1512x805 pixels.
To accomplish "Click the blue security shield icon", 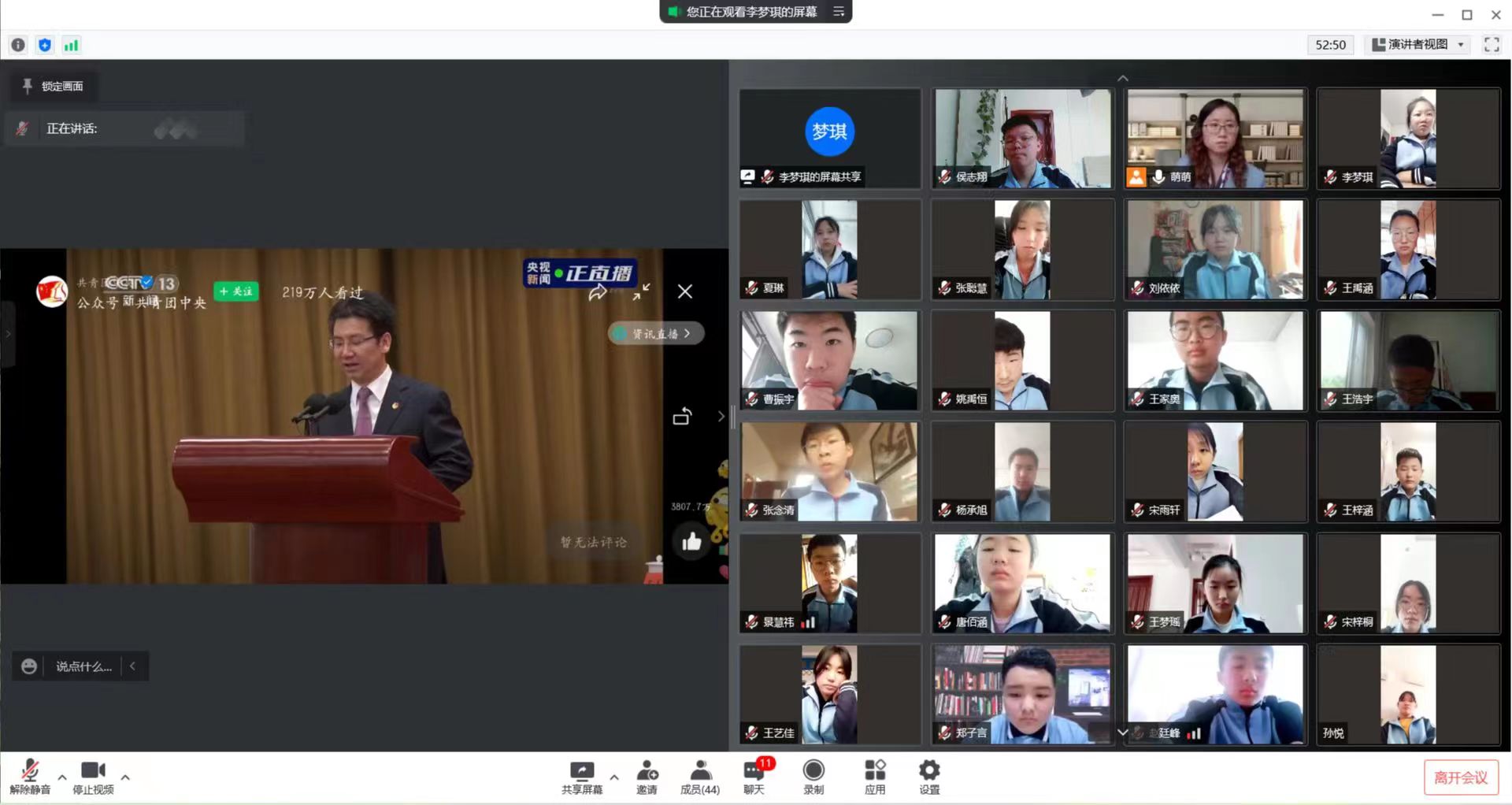I will (45, 45).
